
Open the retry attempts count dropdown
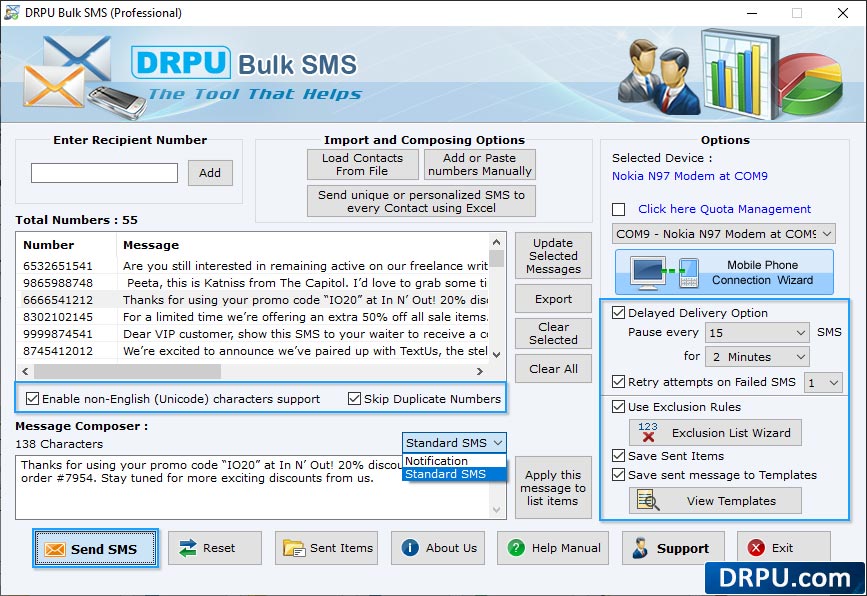823,383
